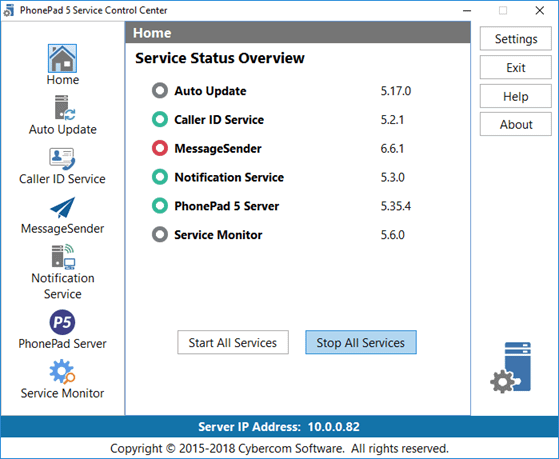The image size is (559, 459).
Task: Select the Caller ID Service name in the overview
Action: (x=219, y=120)
